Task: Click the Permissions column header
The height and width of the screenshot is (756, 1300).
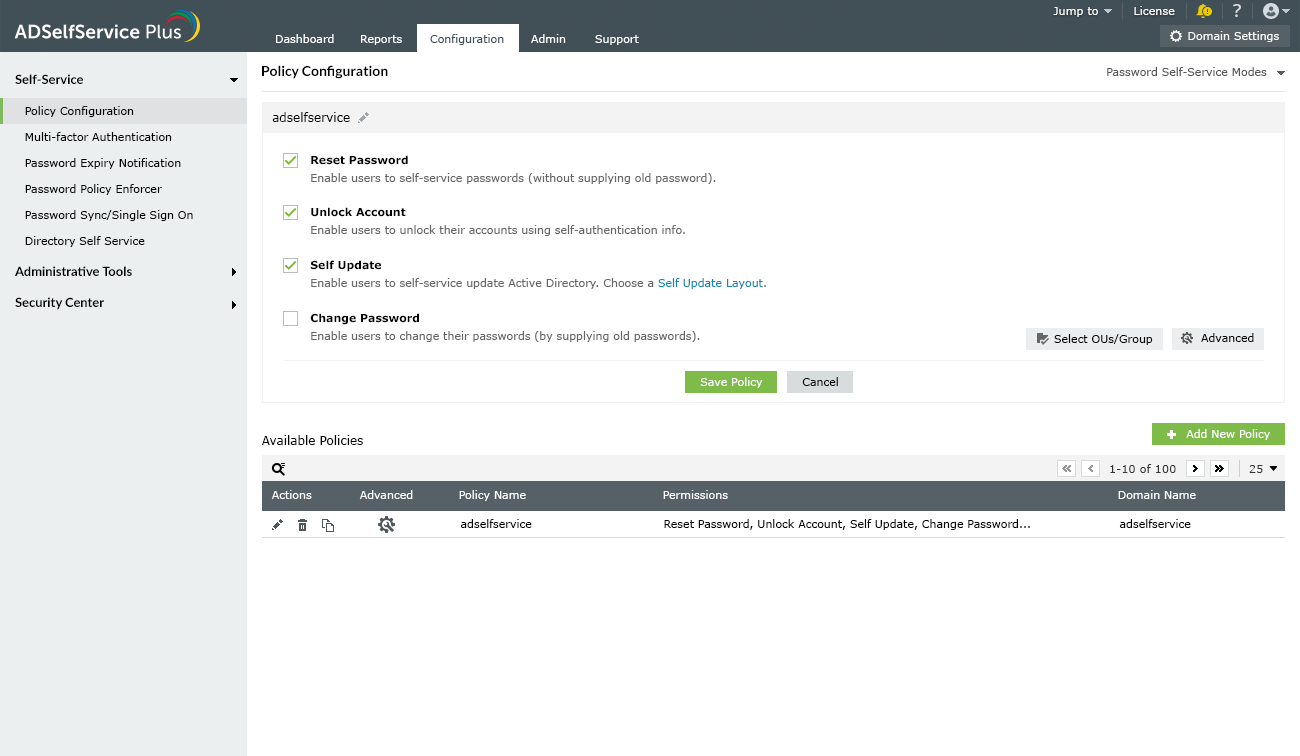Action: click(695, 495)
